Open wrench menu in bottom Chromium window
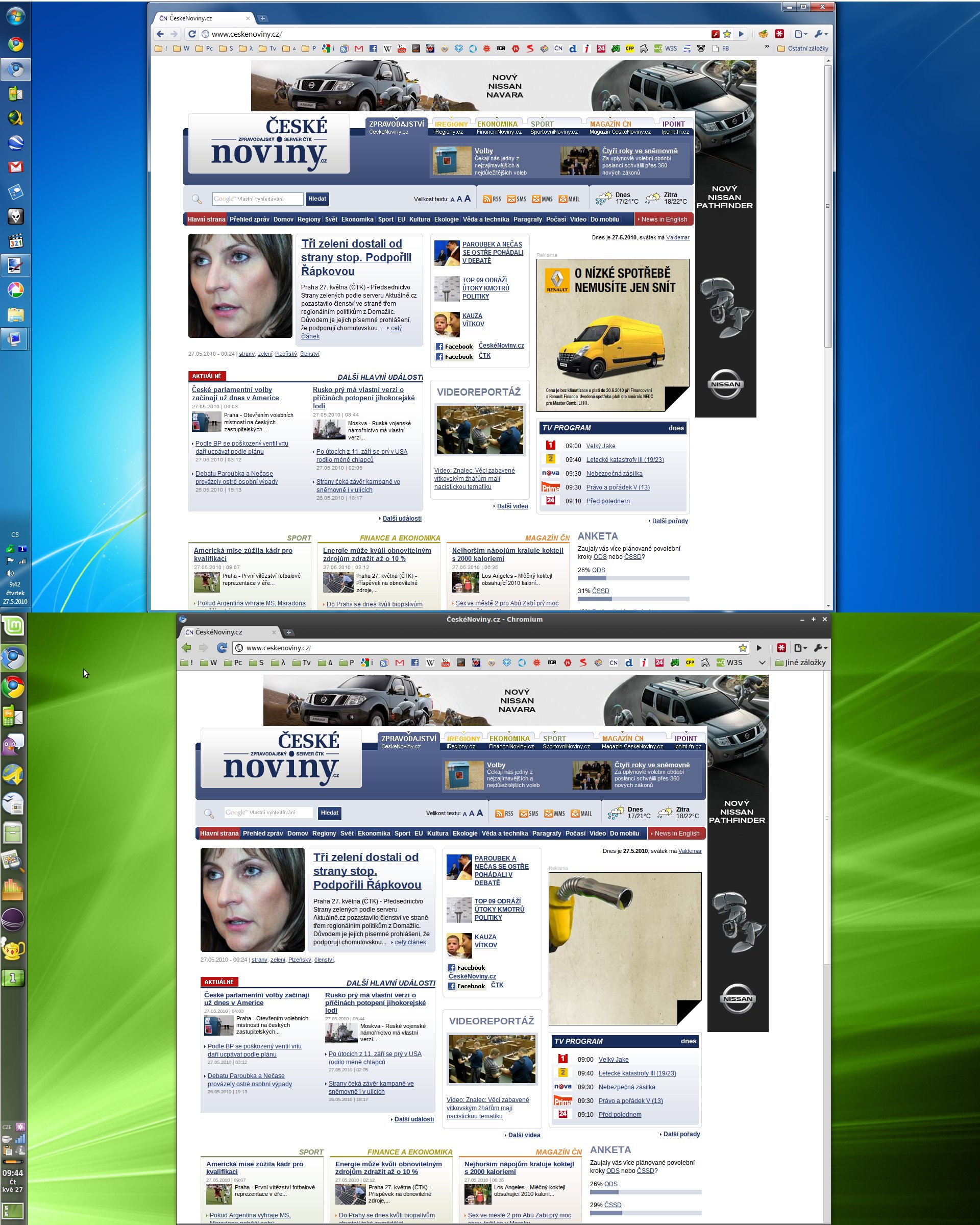The image size is (980, 1225). [x=821, y=648]
